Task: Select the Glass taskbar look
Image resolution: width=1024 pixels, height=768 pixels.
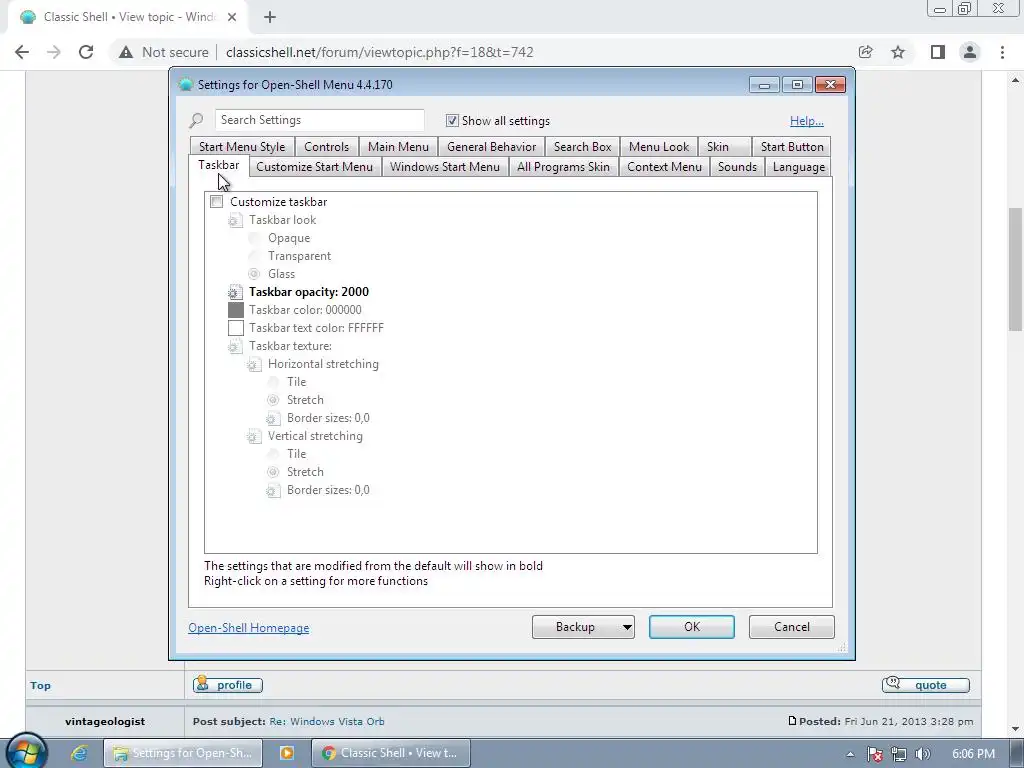Action: 254,274
